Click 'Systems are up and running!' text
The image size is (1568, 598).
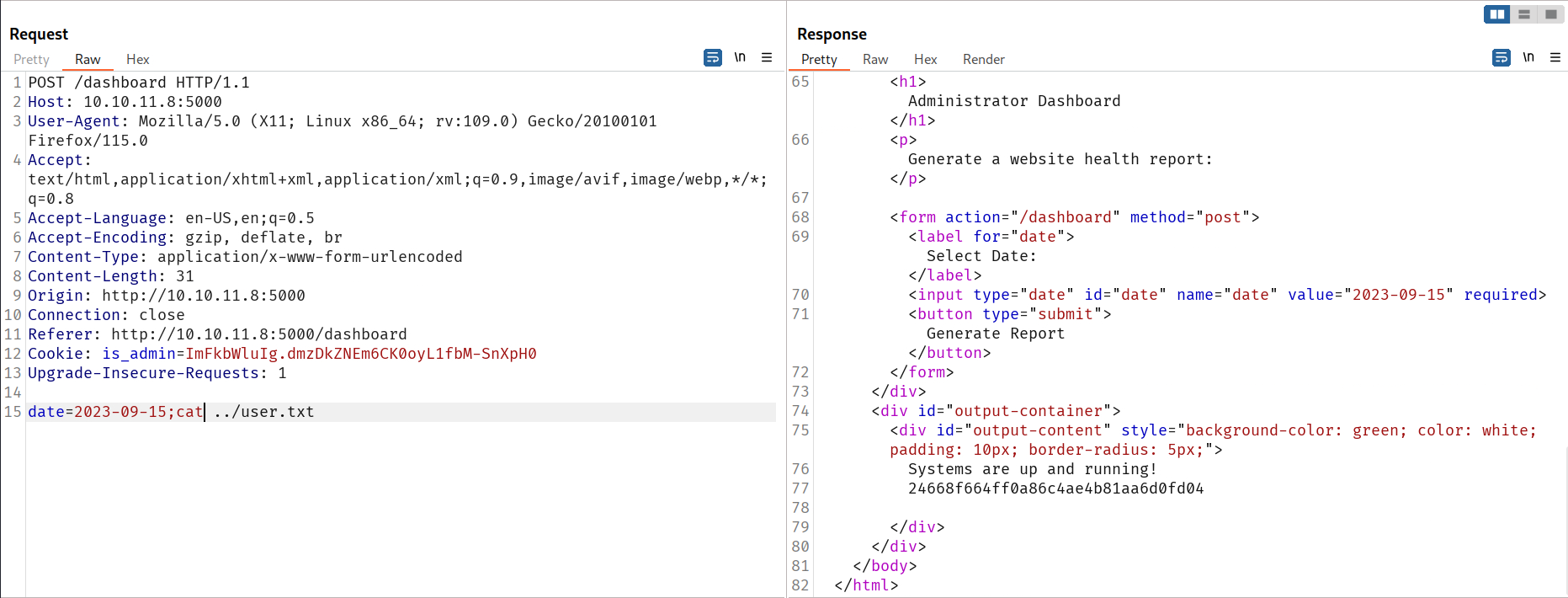coord(1033,469)
